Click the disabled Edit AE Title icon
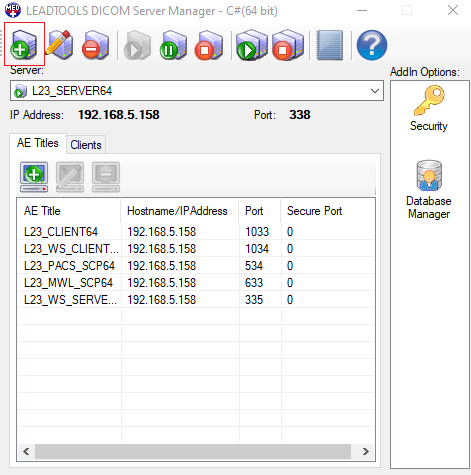 tap(70, 177)
